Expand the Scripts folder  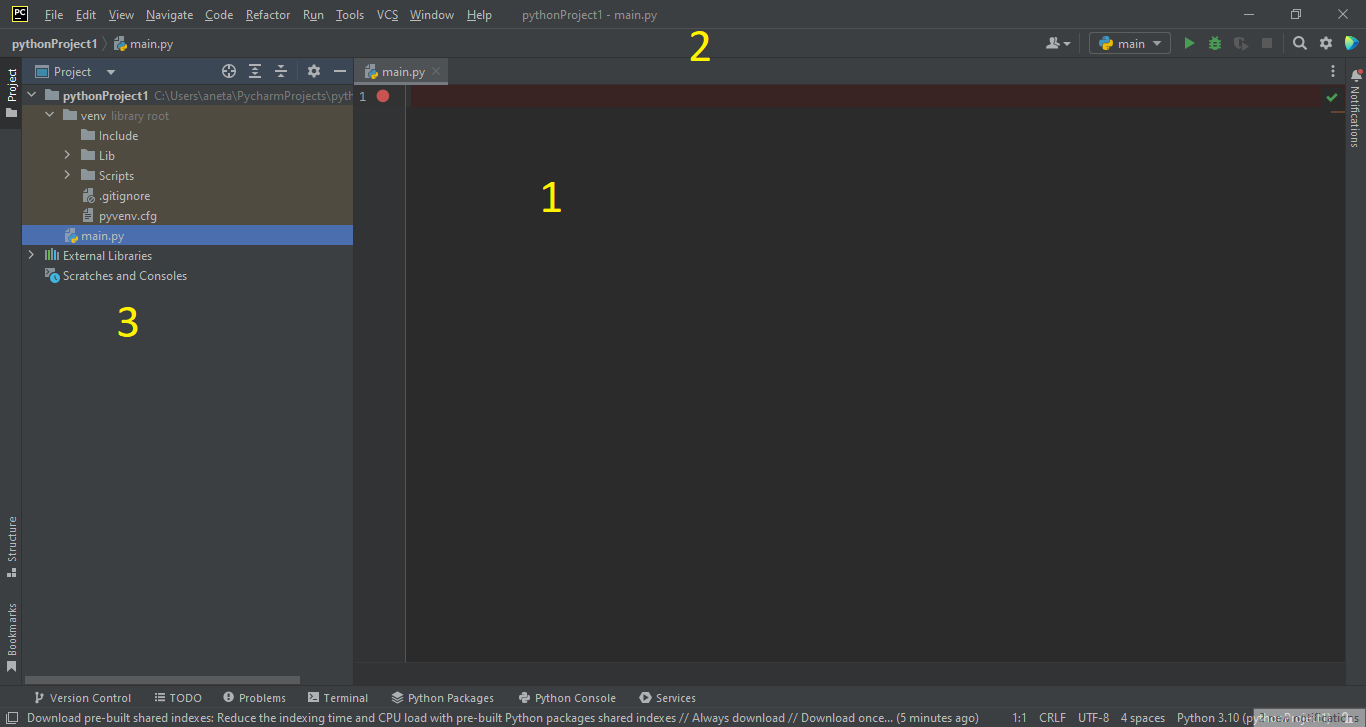67,175
